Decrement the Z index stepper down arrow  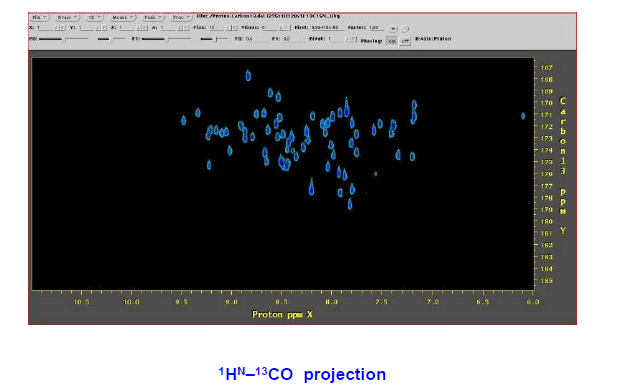(145, 28)
